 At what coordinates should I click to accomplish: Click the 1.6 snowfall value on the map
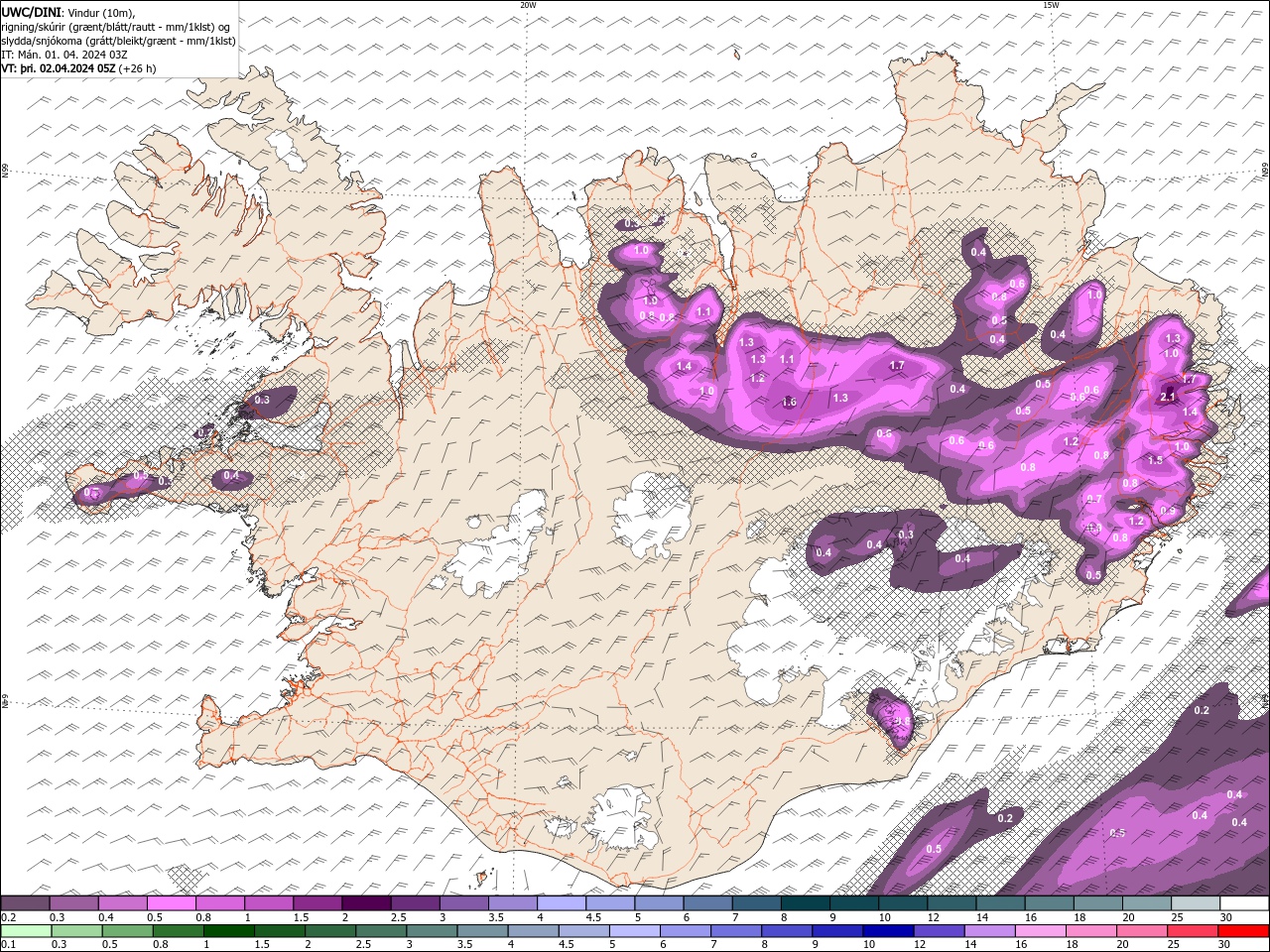click(789, 403)
